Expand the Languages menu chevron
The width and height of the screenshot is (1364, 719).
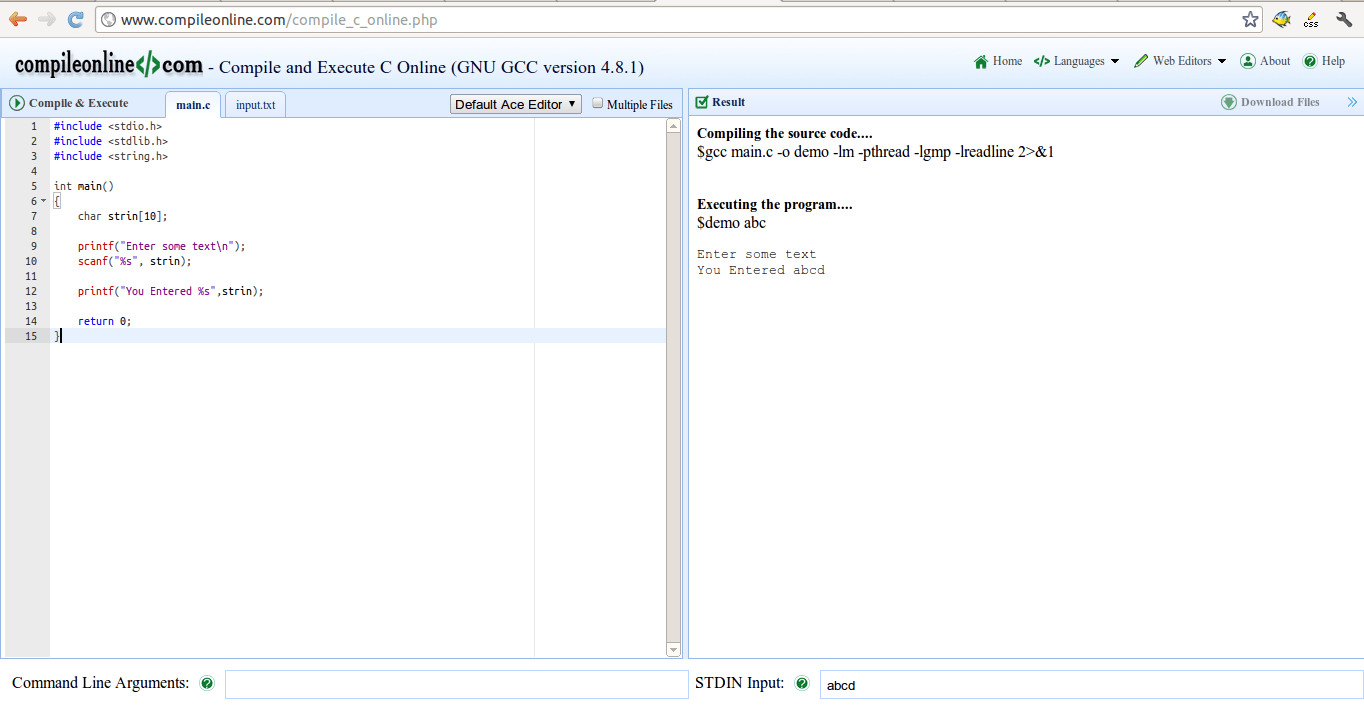click(x=1114, y=61)
